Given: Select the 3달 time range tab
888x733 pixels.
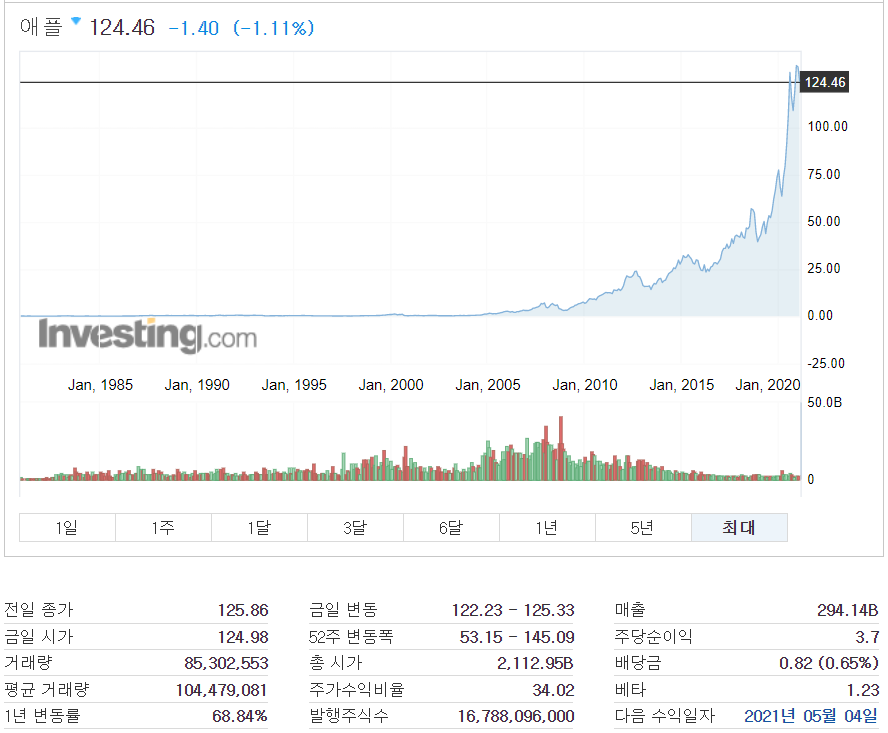Looking at the screenshot, I should point(355,527).
